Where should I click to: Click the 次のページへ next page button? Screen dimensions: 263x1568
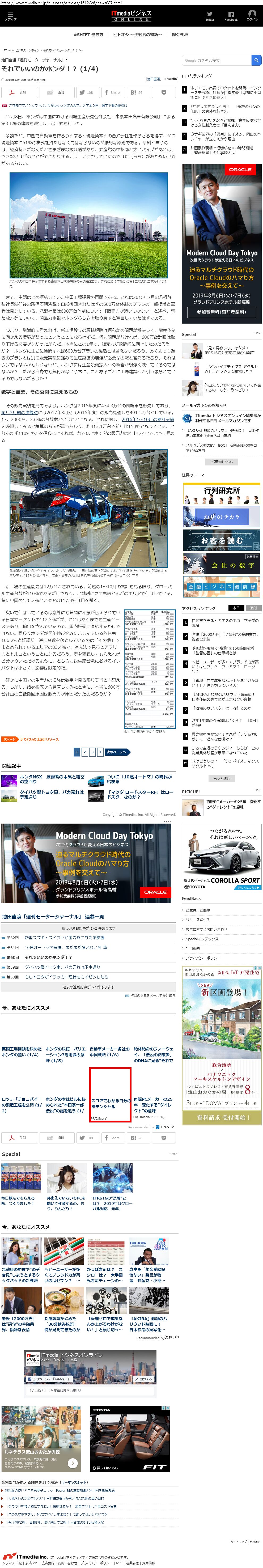[117, 752]
